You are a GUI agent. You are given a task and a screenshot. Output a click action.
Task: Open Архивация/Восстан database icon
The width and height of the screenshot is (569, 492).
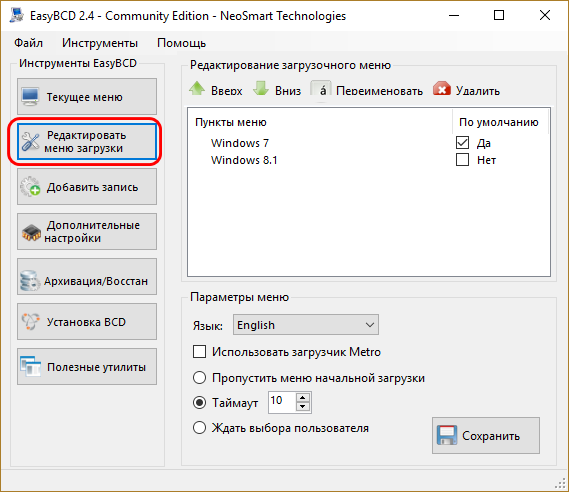(x=30, y=280)
